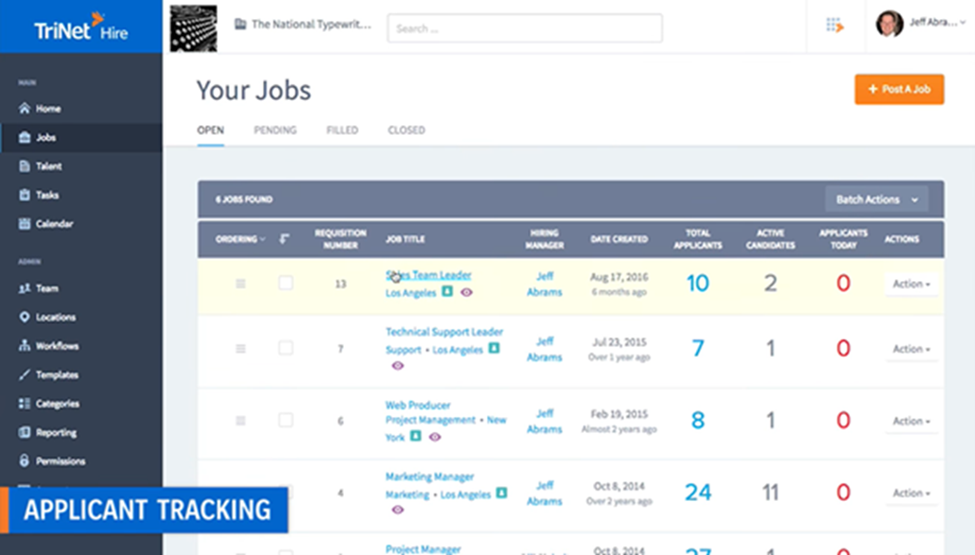
Task: Click the Jeff Abrams profile avatar
Action: coord(889,24)
